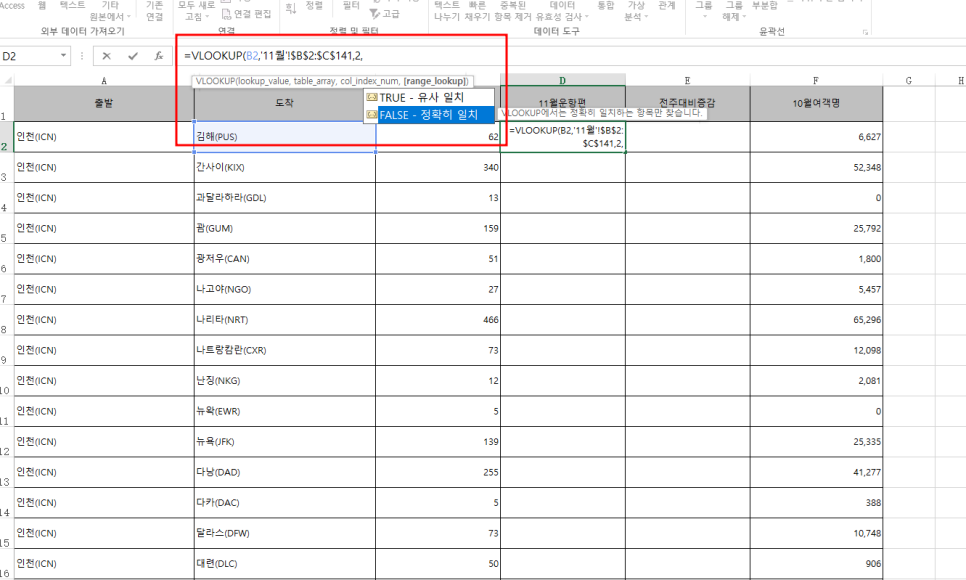Click the 출발 header cell
Screen dimensions: 966x580
(104, 104)
